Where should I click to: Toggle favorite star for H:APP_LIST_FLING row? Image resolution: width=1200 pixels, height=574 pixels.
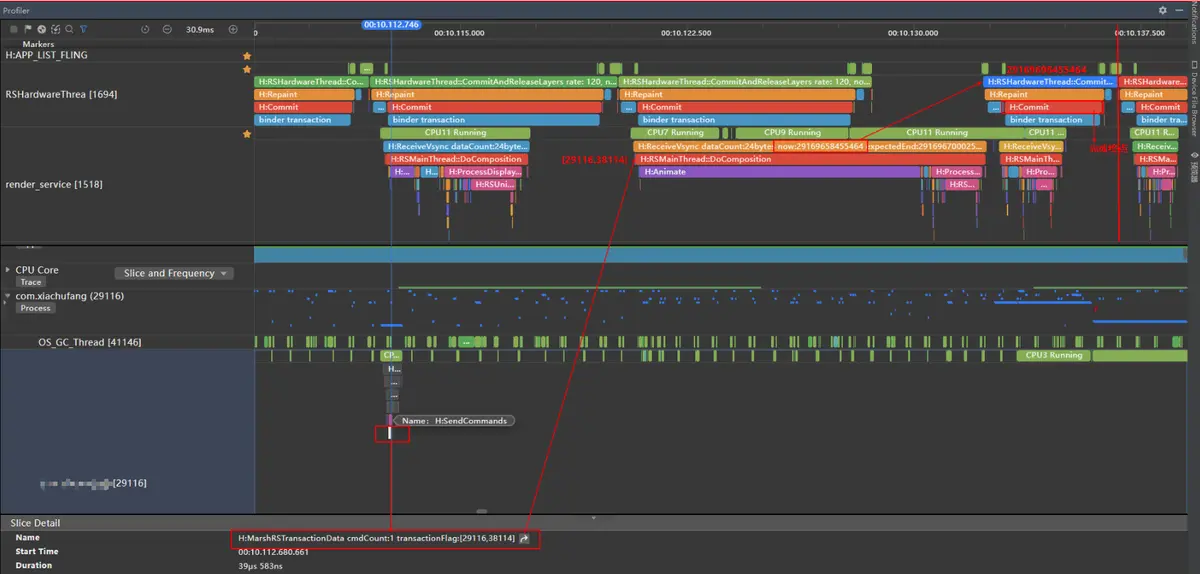tap(246, 57)
